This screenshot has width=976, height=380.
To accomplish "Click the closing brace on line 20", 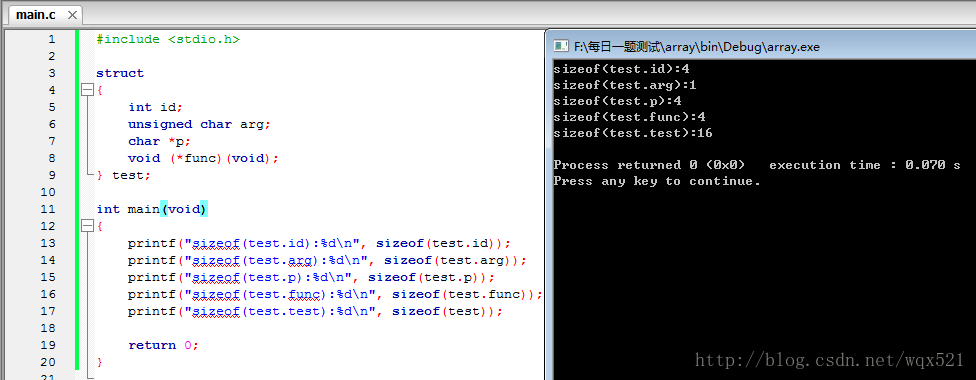I will (100, 362).
